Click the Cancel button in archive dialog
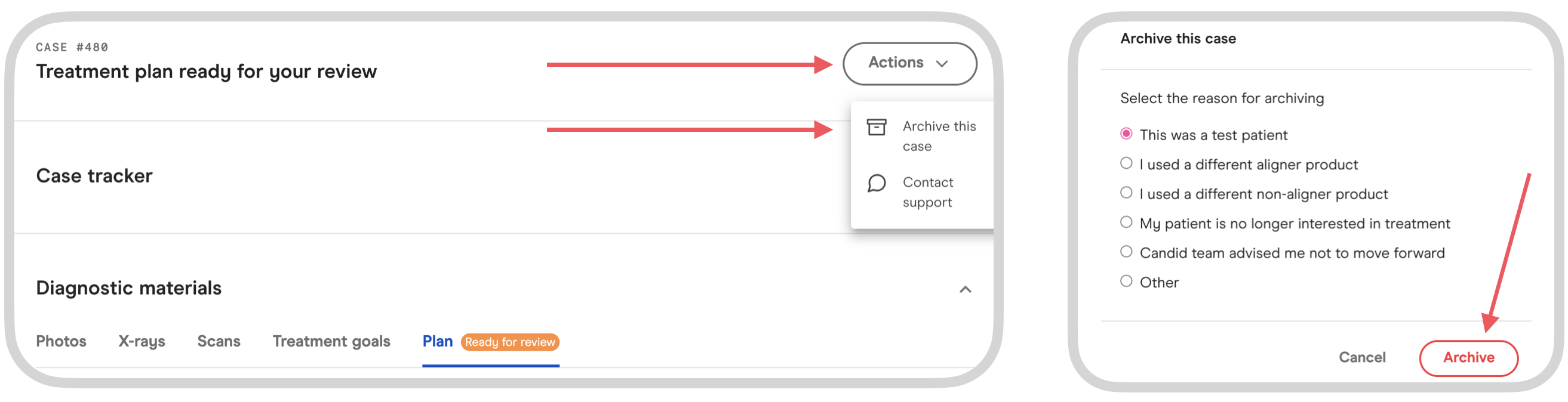The height and width of the screenshot is (402, 1568). (x=1361, y=358)
